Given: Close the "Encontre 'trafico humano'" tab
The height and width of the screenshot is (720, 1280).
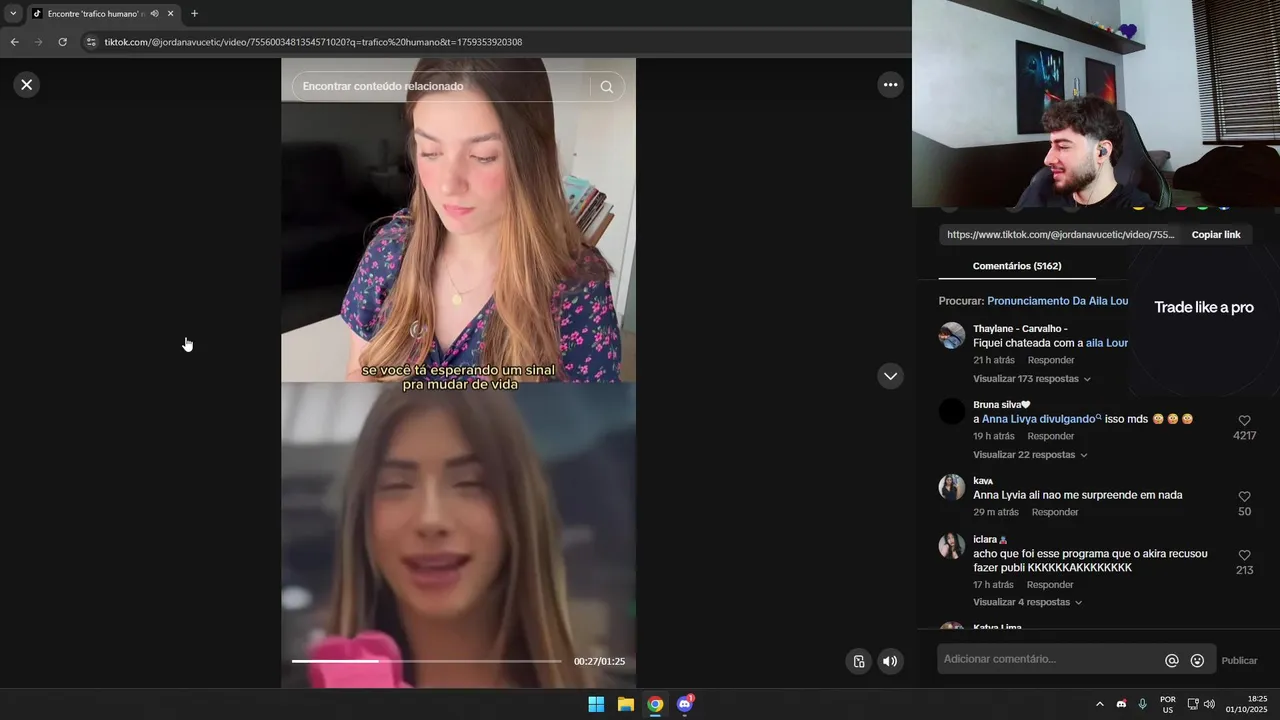Looking at the screenshot, I should [x=171, y=14].
